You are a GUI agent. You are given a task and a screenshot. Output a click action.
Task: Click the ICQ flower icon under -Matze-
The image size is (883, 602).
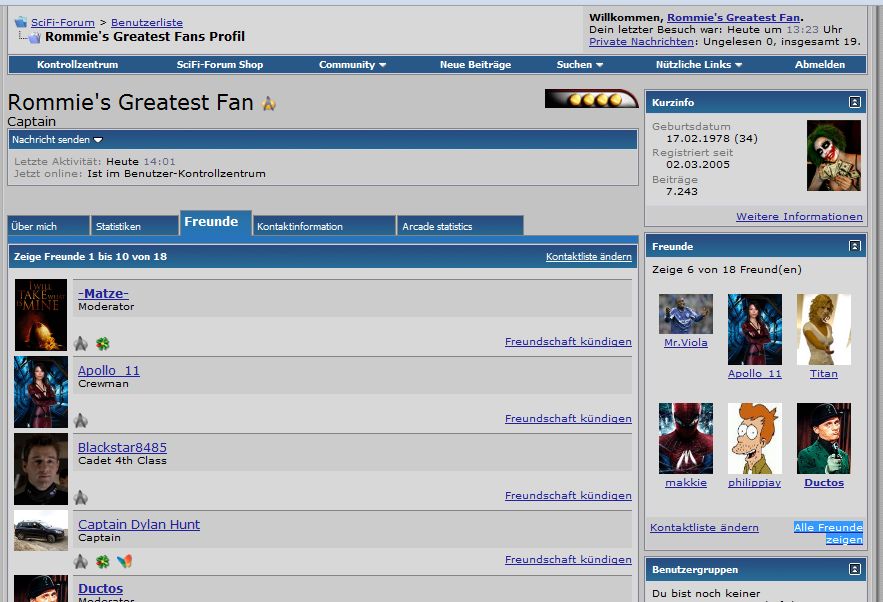coord(102,344)
